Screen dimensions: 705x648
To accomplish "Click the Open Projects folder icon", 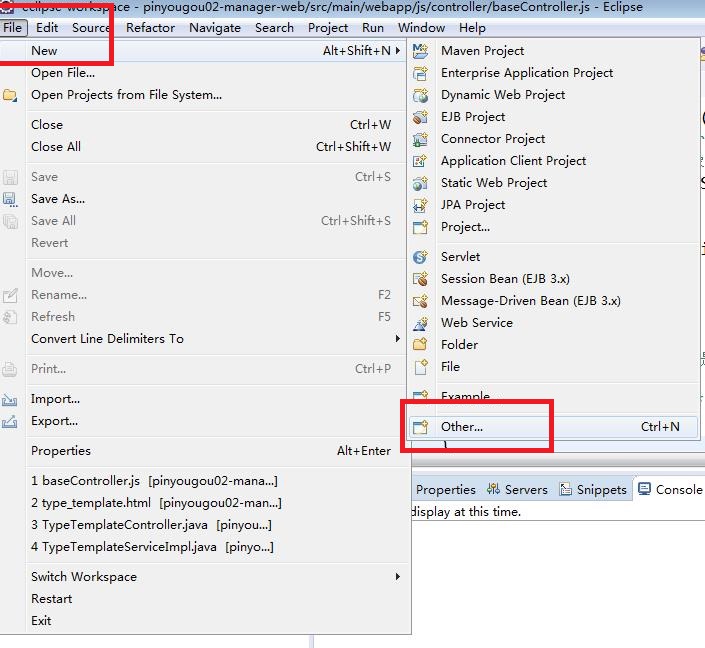I will 10,95.
